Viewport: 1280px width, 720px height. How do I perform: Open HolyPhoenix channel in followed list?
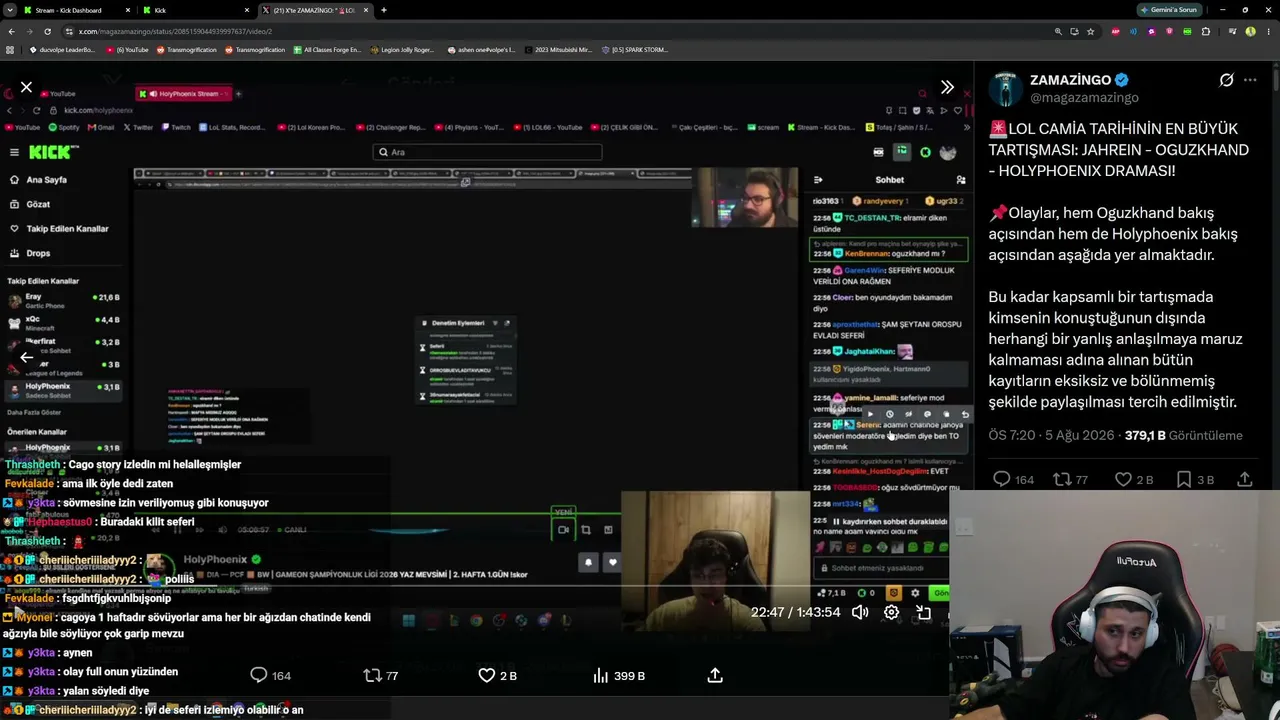[63, 389]
